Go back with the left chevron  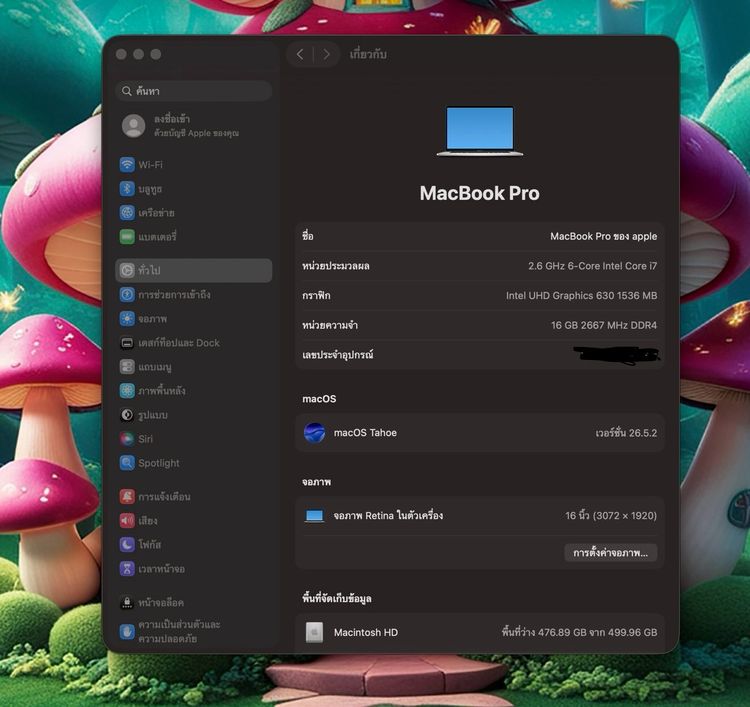(300, 55)
